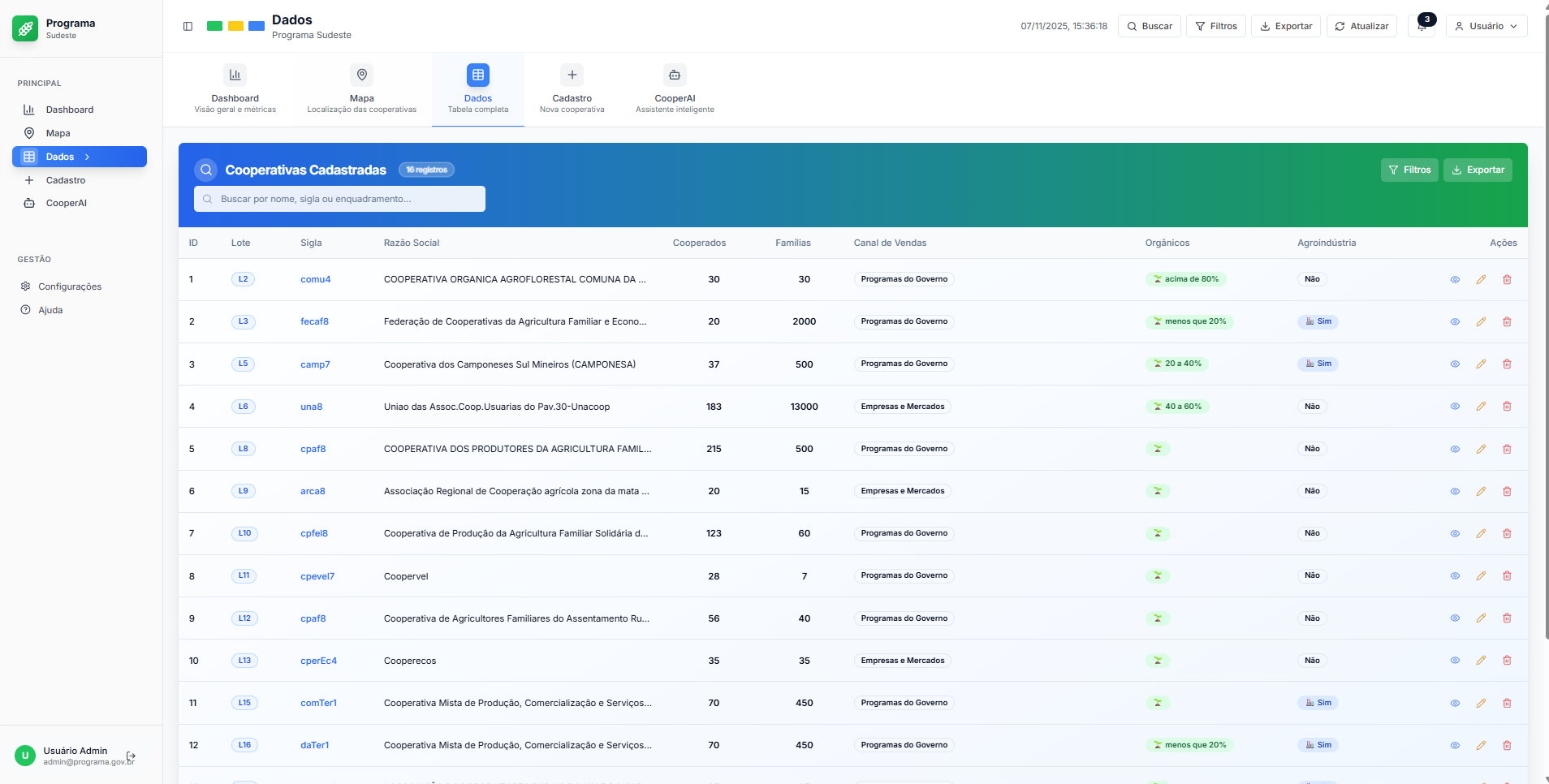Click the green color square in header
Viewport: 1549px width, 784px height.
click(x=214, y=26)
